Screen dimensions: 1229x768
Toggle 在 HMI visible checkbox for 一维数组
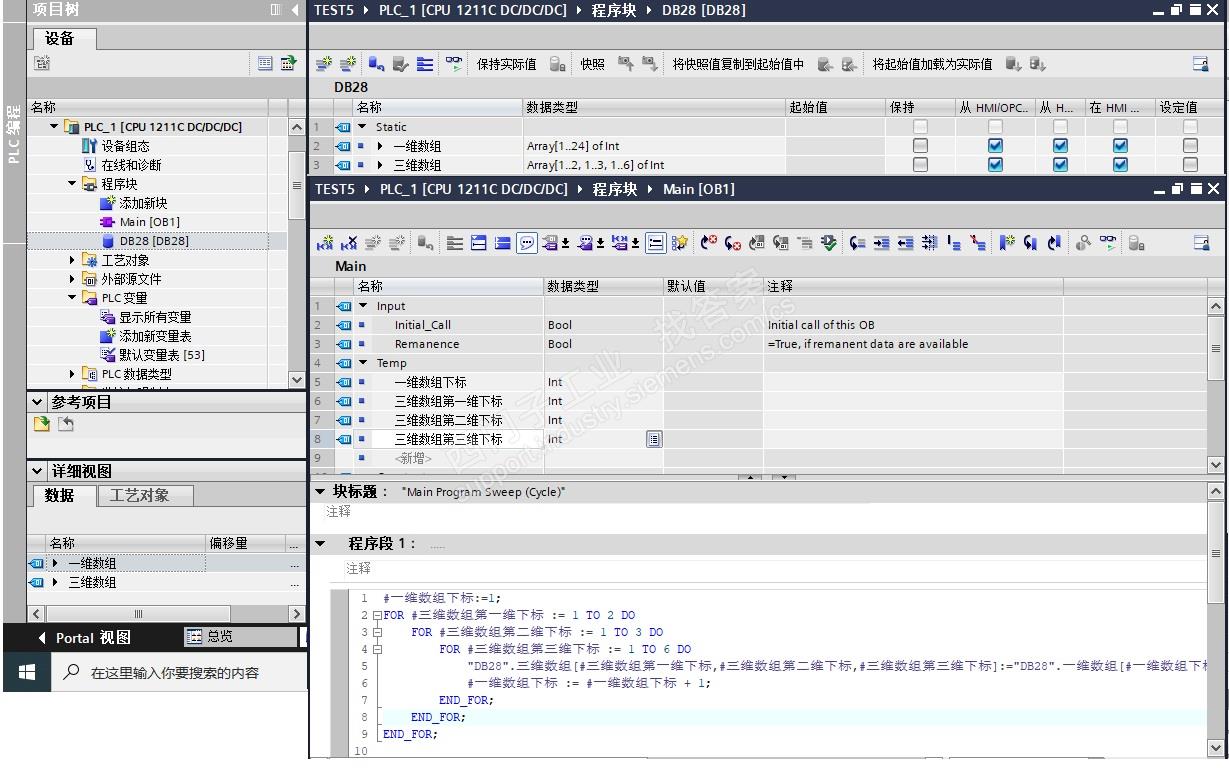(1120, 146)
